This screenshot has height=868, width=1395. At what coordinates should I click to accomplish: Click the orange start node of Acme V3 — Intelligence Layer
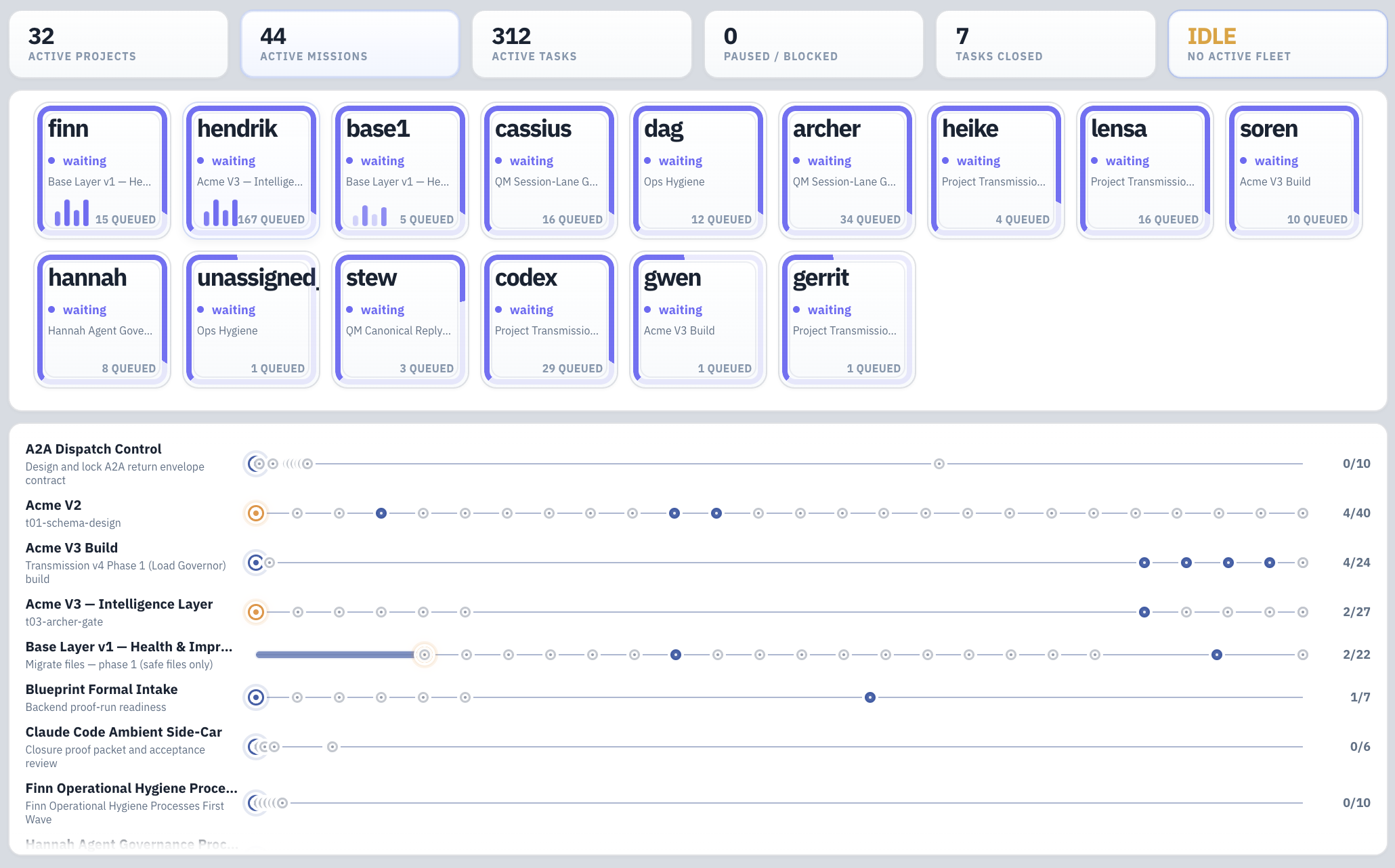(256, 612)
